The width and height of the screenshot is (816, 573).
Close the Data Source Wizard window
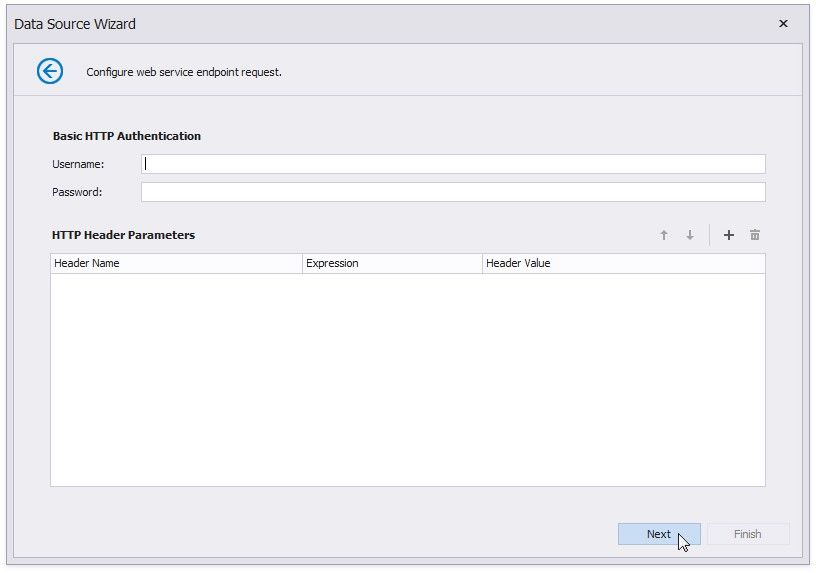(783, 24)
